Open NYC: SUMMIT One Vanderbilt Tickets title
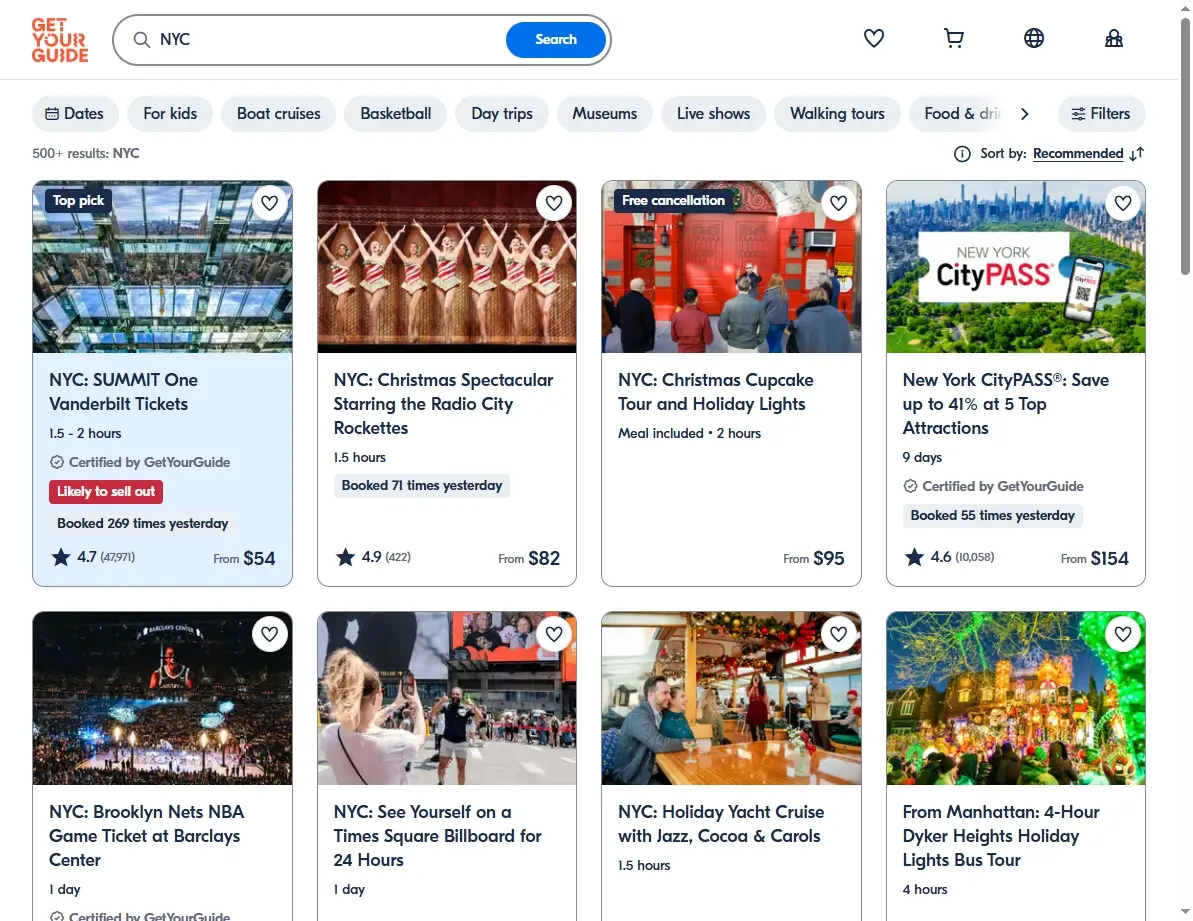The image size is (1193, 921). click(x=123, y=392)
